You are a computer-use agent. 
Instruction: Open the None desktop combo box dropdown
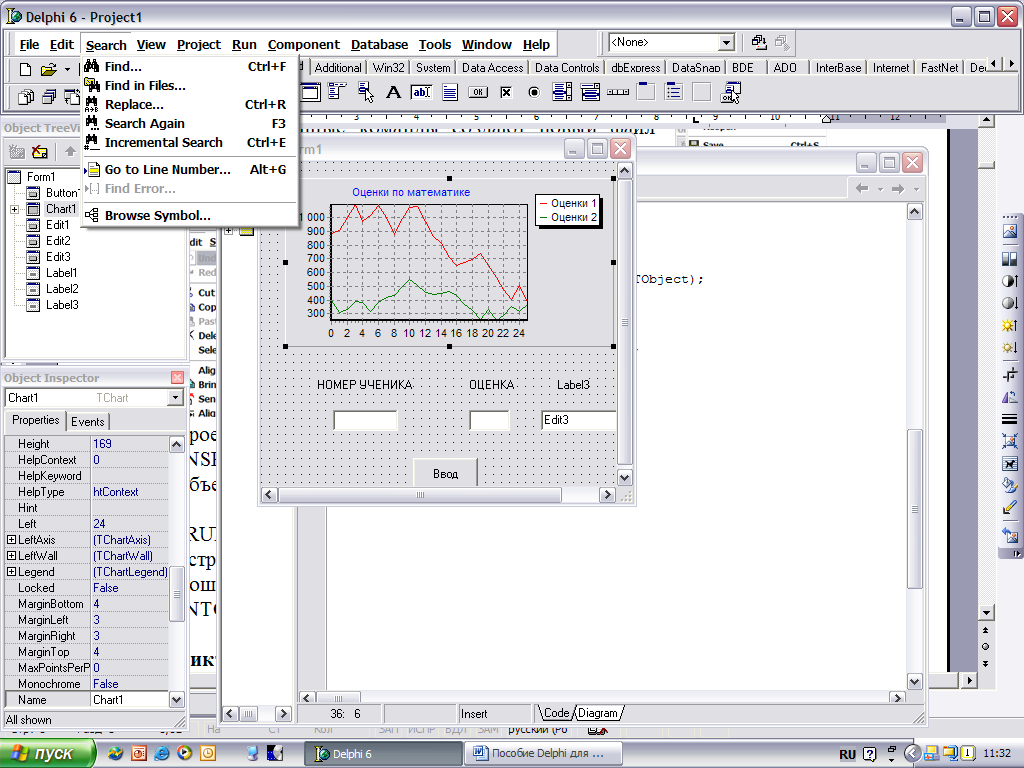(x=726, y=42)
